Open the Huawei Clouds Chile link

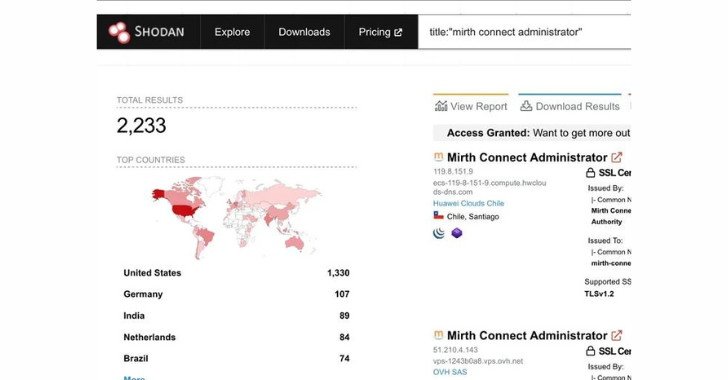(468, 203)
